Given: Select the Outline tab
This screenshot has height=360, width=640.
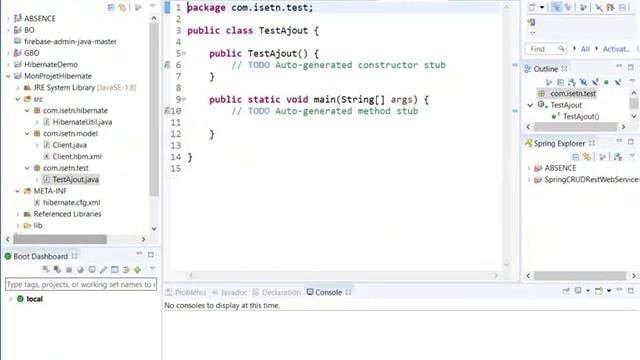Looking at the screenshot, I should (x=545, y=69).
